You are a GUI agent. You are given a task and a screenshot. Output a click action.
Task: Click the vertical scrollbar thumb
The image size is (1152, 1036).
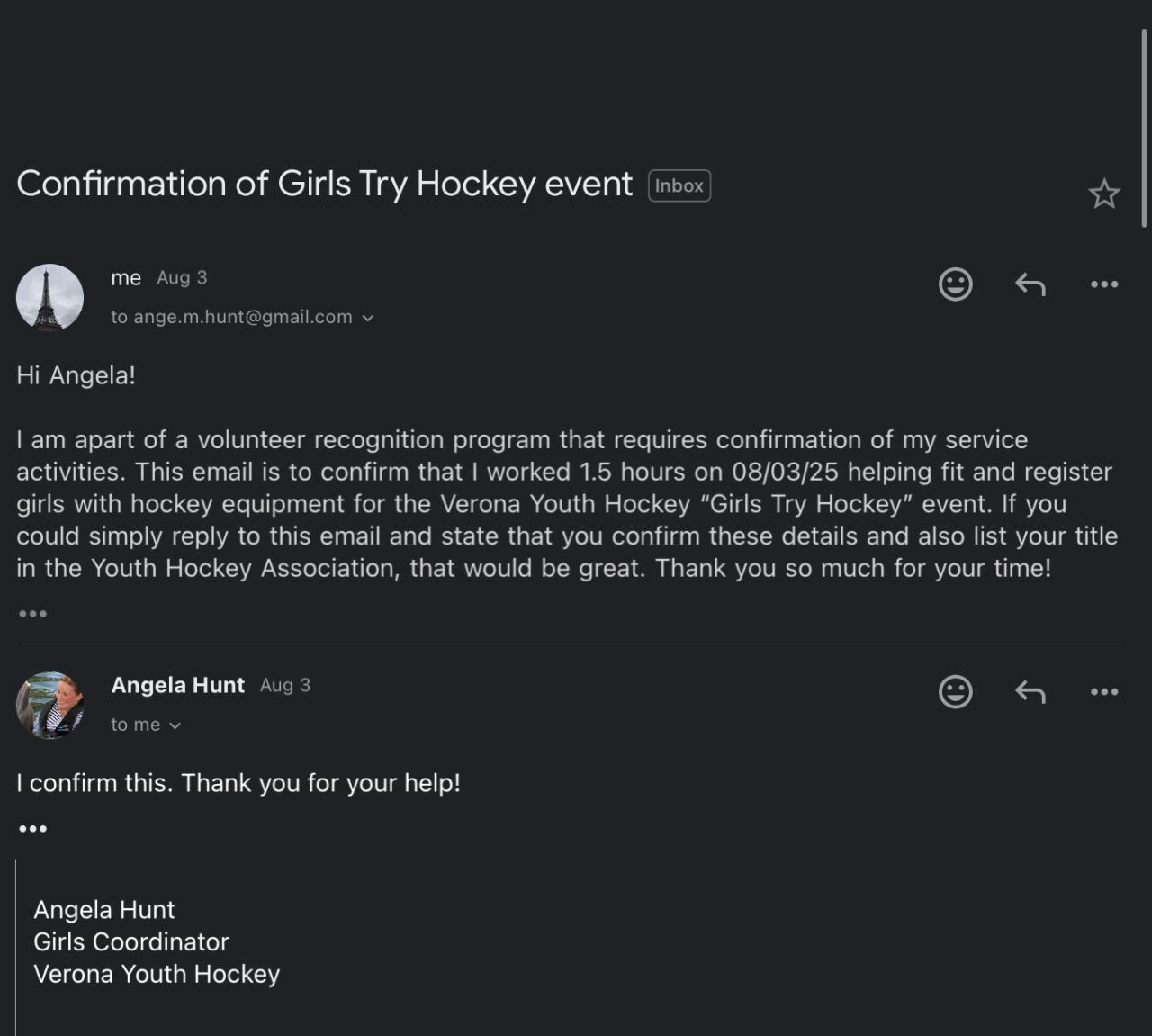point(1144,128)
